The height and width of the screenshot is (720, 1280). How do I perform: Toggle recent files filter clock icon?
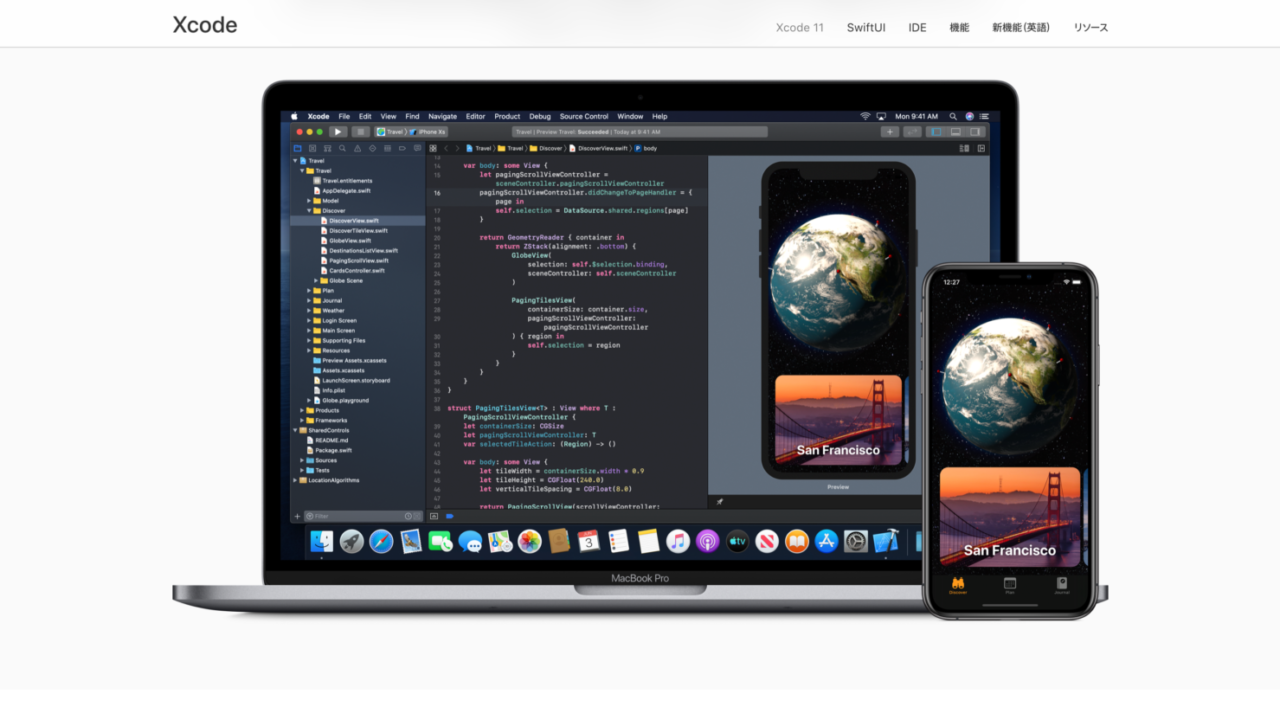point(408,516)
